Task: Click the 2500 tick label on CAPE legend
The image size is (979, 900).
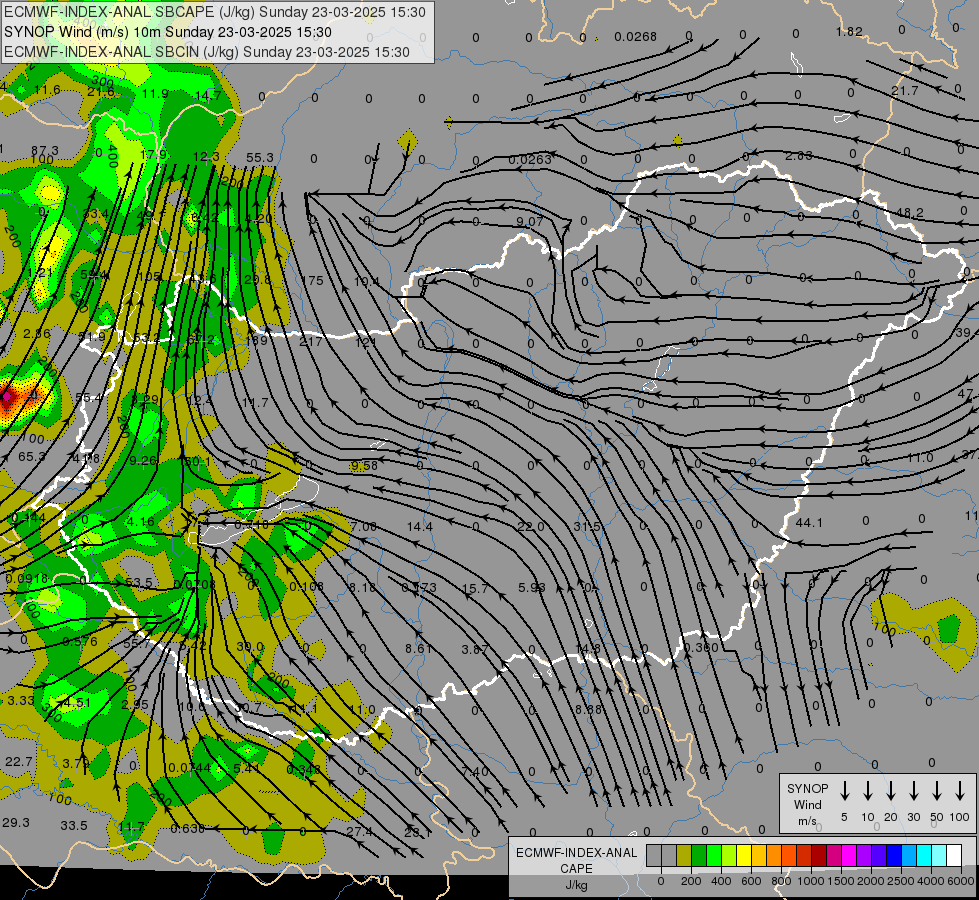Action: 901,881
